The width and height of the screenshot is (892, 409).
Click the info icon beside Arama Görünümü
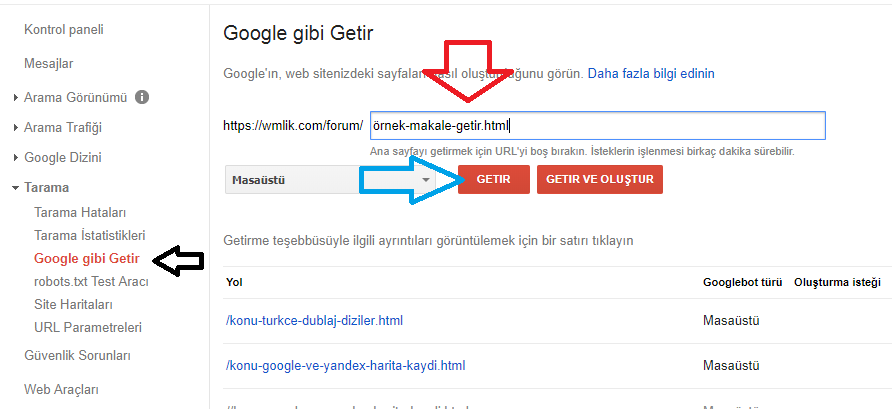coord(142,98)
